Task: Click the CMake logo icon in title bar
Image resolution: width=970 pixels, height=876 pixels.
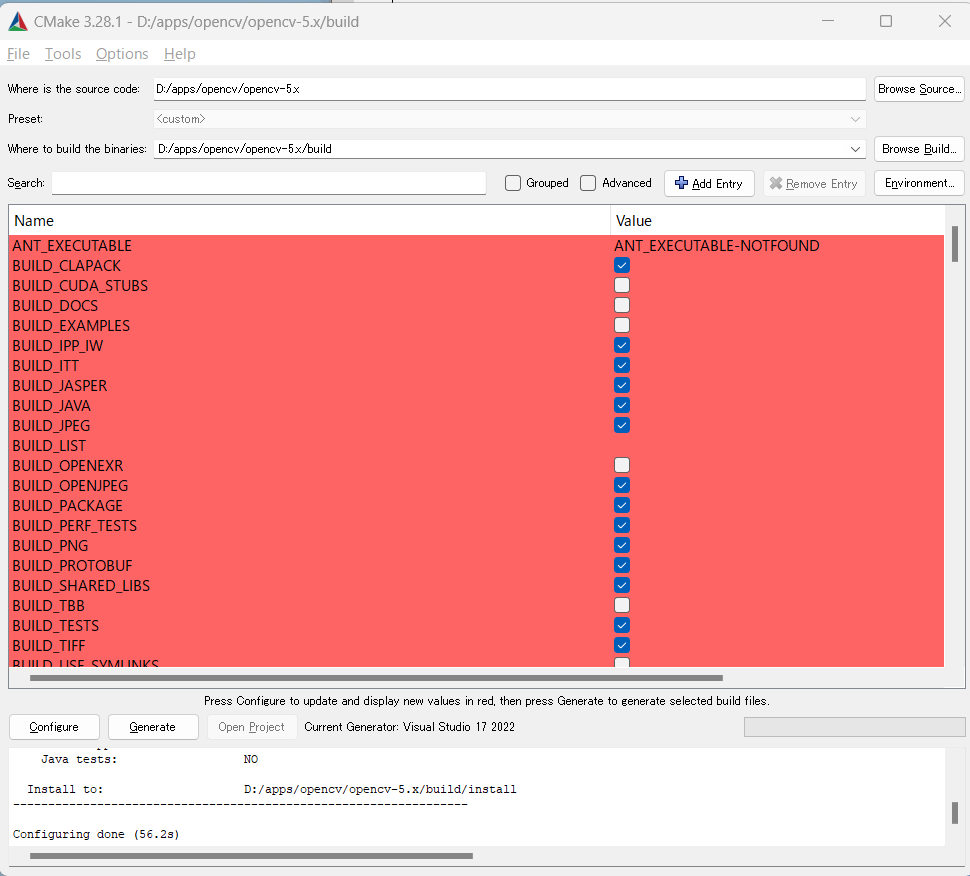Action: (x=18, y=22)
